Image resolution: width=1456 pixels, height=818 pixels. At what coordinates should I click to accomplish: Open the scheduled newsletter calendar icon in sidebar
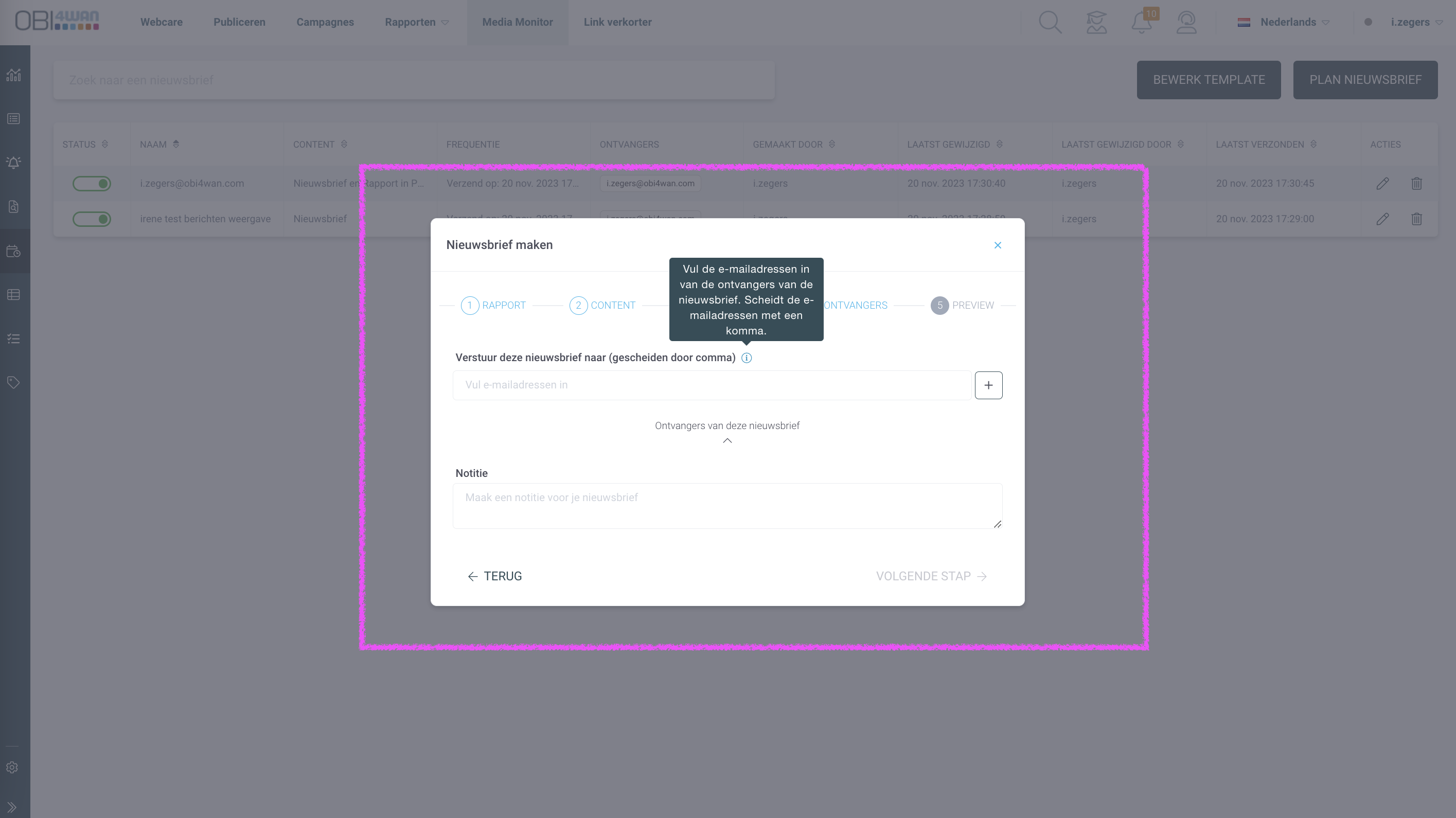point(13,251)
